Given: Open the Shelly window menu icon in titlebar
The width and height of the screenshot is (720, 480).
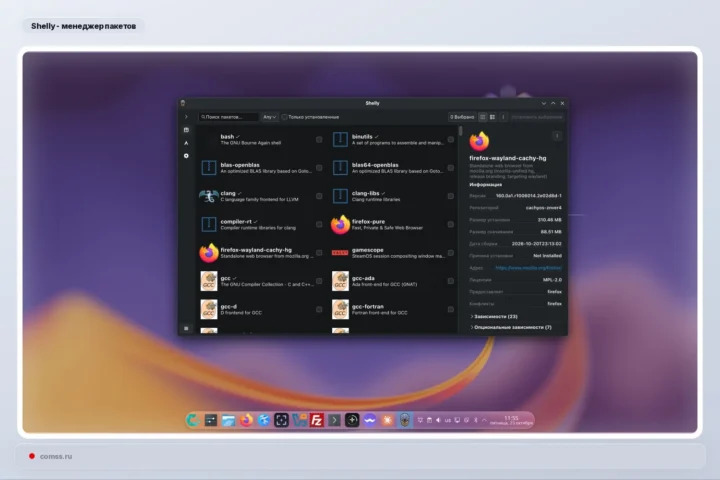Looking at the screenshot, I should [183, 103].
